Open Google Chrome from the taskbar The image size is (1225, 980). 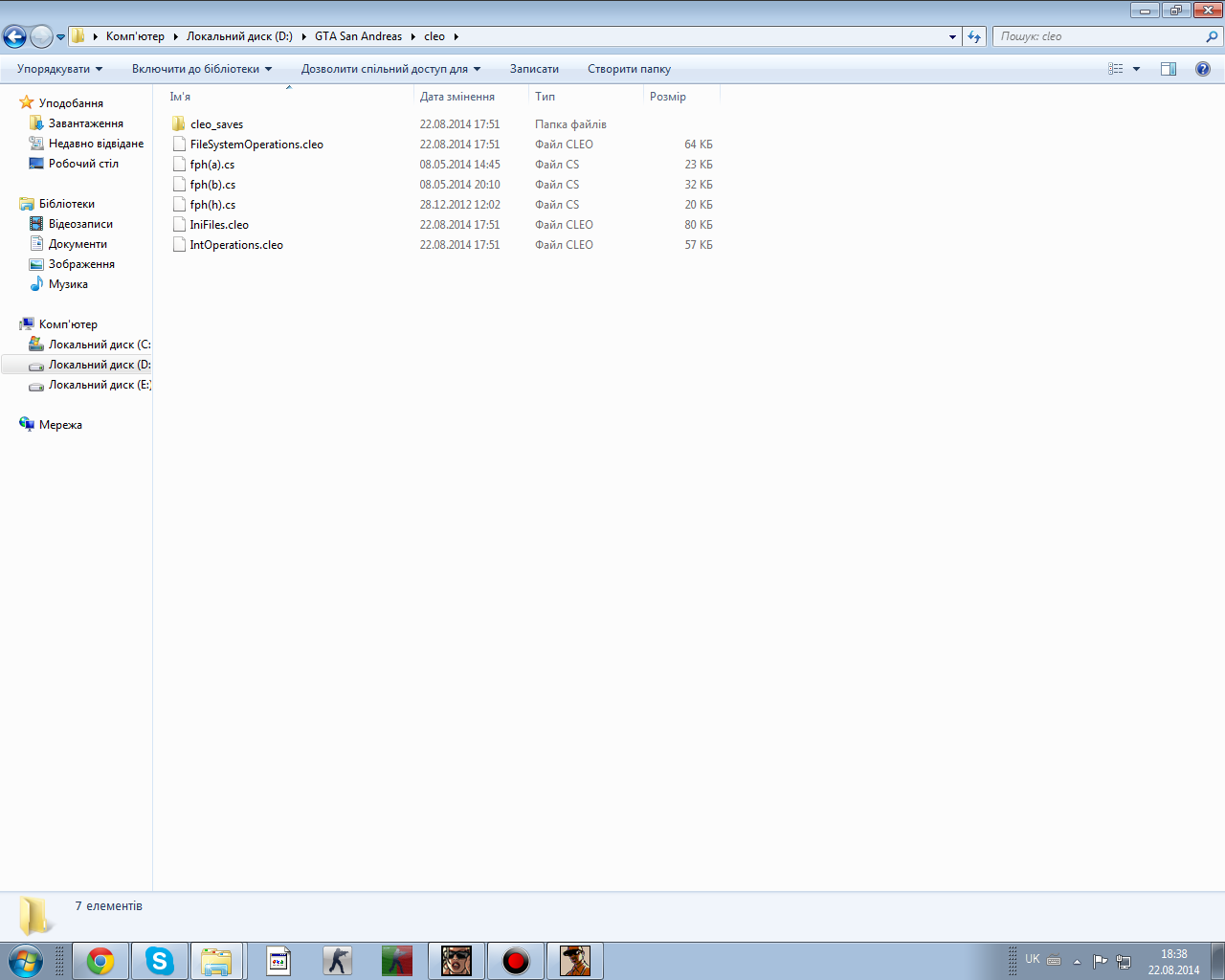point(100,961)
